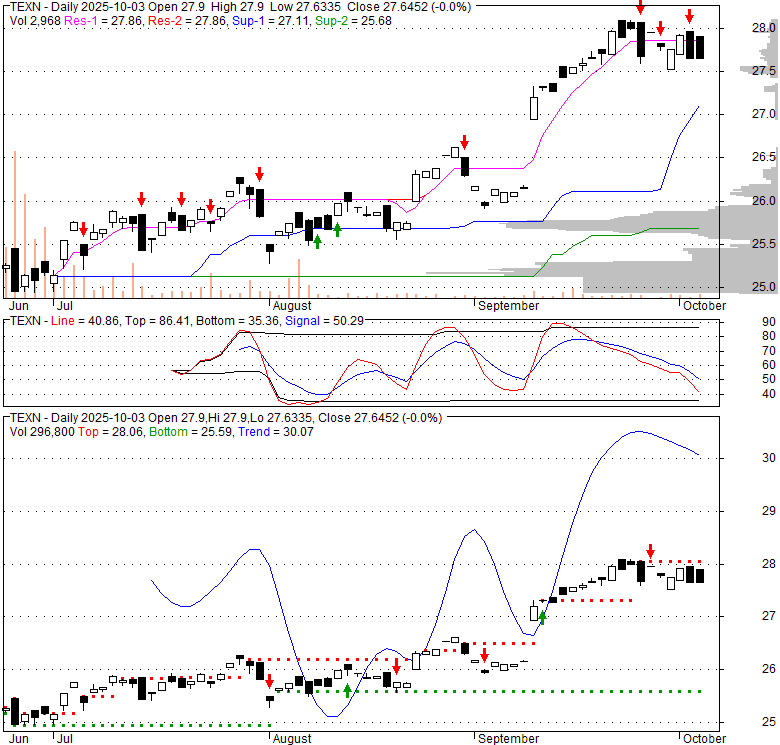Select the blue 'Trend = 30.07' label in bottom chart
The image size is (780, 745).
[x=276, y=432]
